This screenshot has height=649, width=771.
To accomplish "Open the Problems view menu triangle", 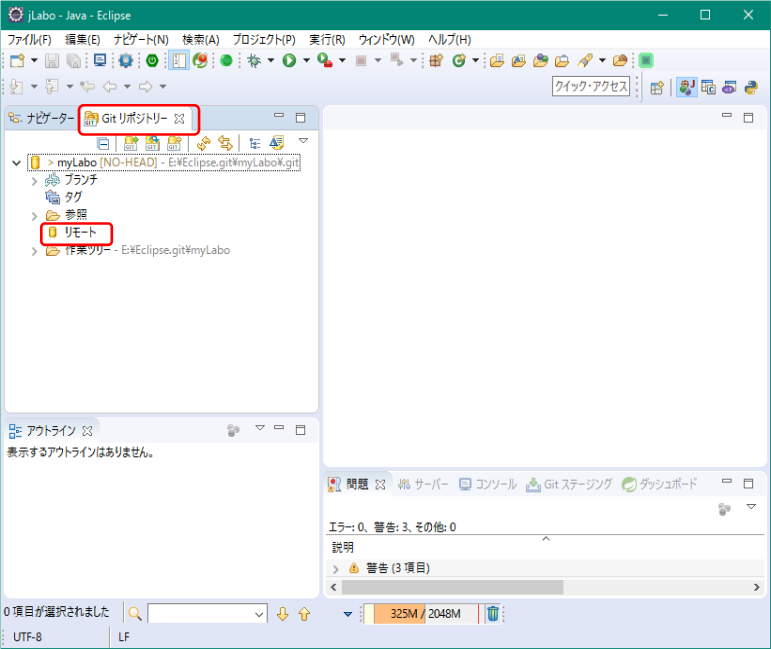I will [x=751, y=507].
